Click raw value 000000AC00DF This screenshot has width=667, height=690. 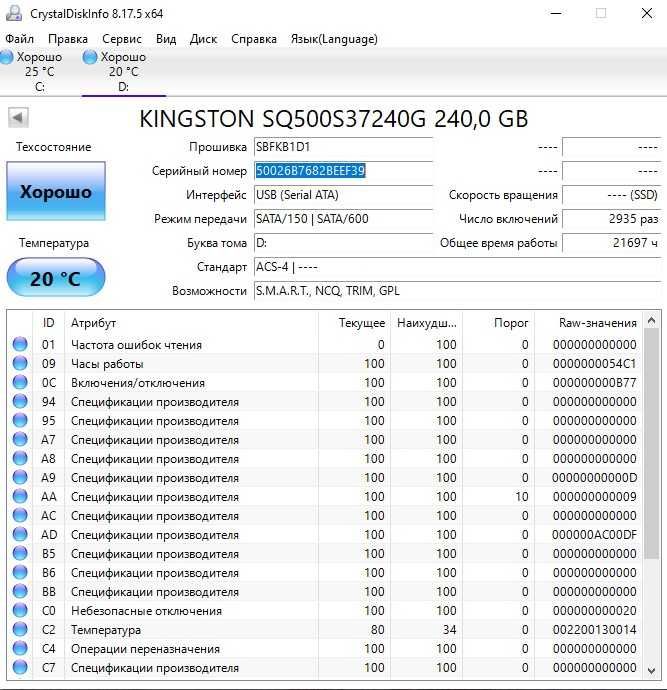pyautogui.click(x=594, y=534)
